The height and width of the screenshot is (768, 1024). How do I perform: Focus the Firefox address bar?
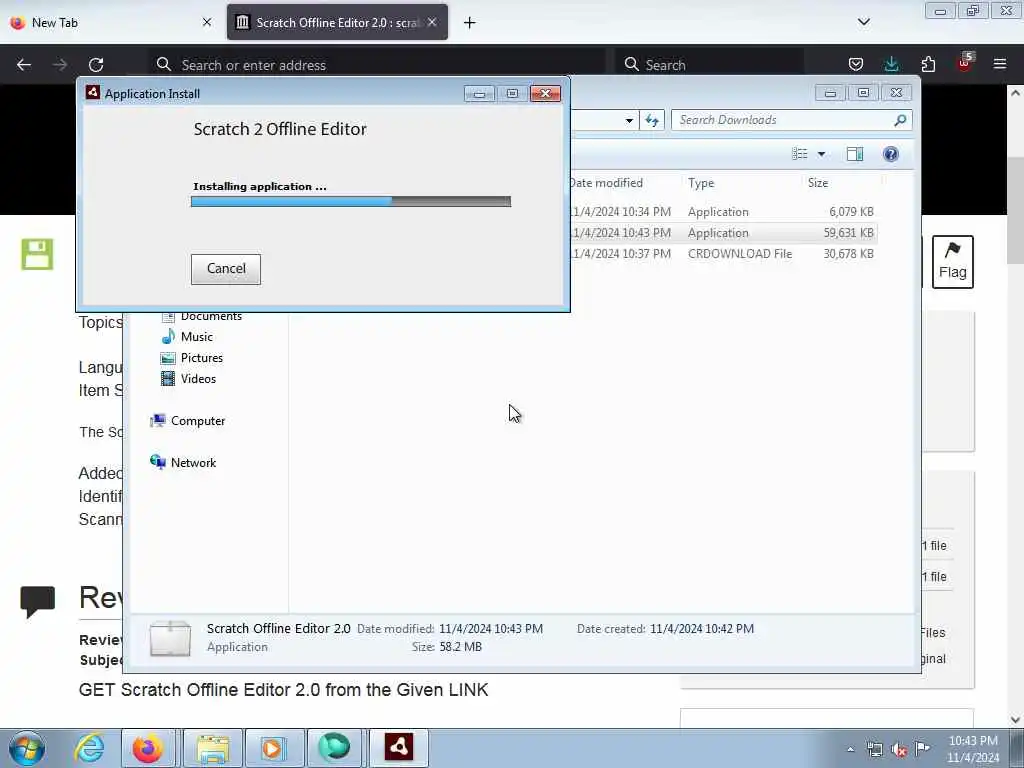[x=379, y=65]
